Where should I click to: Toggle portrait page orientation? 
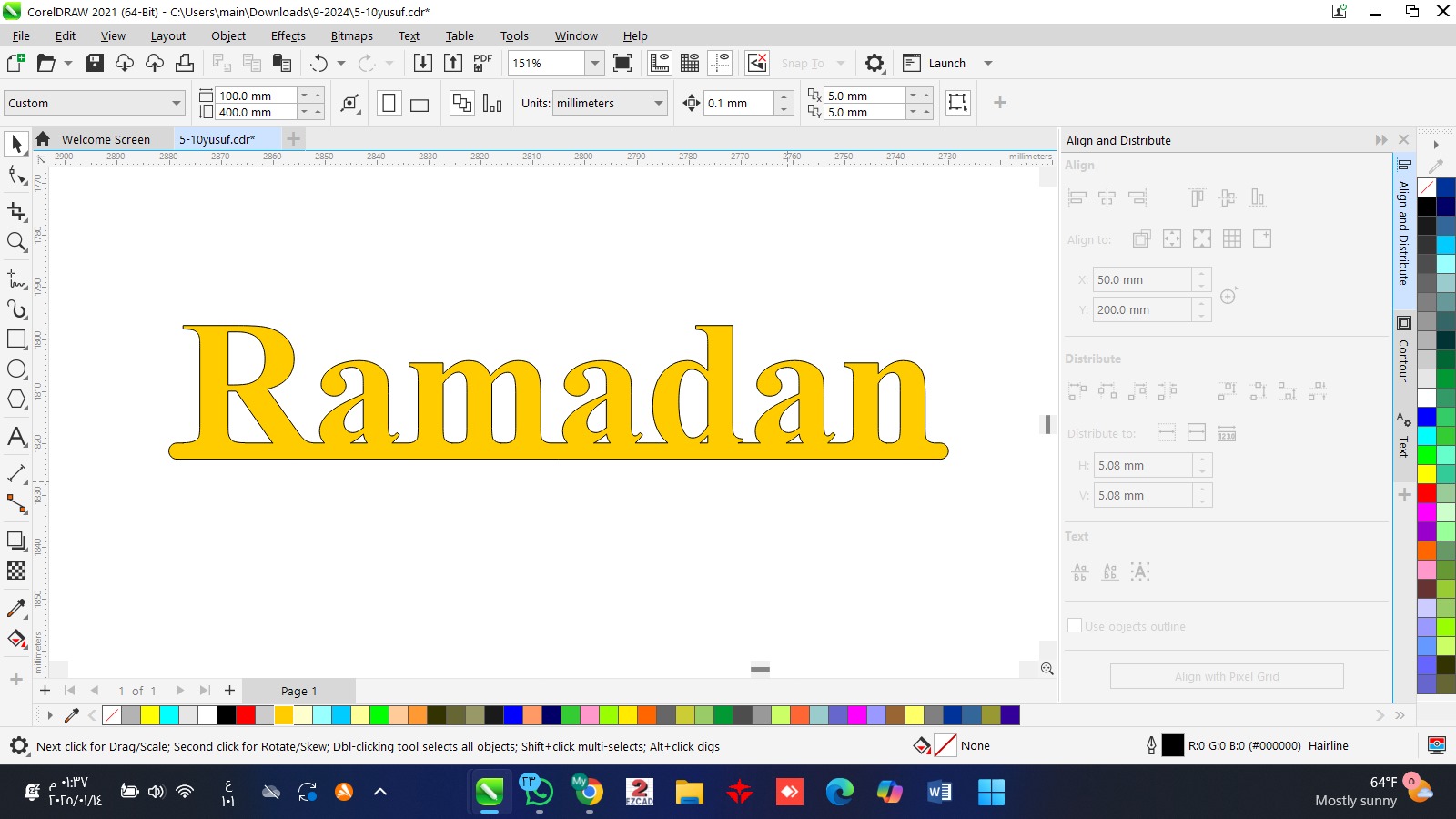(x=389, y=103)
